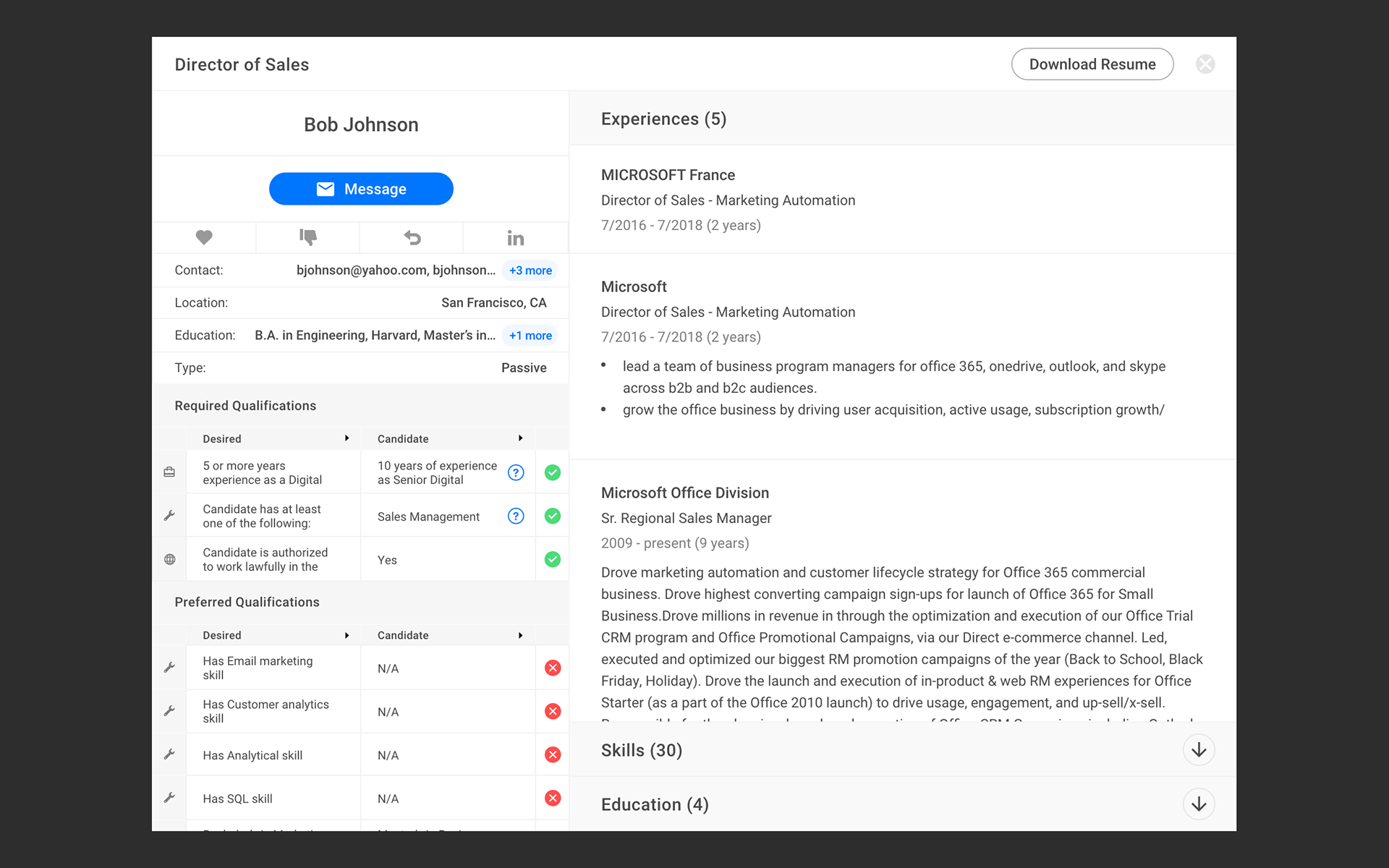Click the thumbs-down reject icon
Image resolution: width=1389 pixels, height=868 pixels.
pos(308,237)
